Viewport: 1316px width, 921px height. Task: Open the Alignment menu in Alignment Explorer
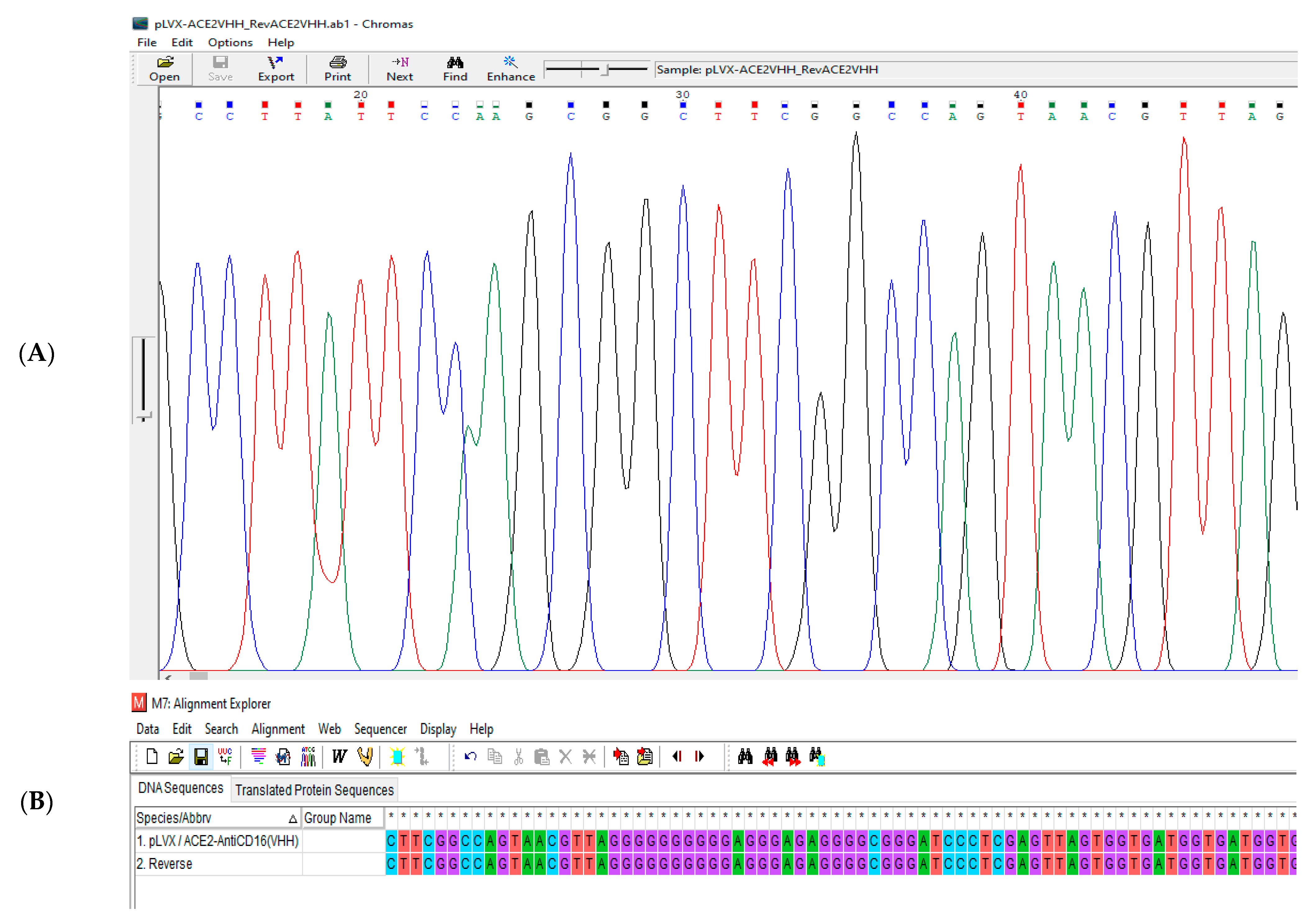(278, 729)
